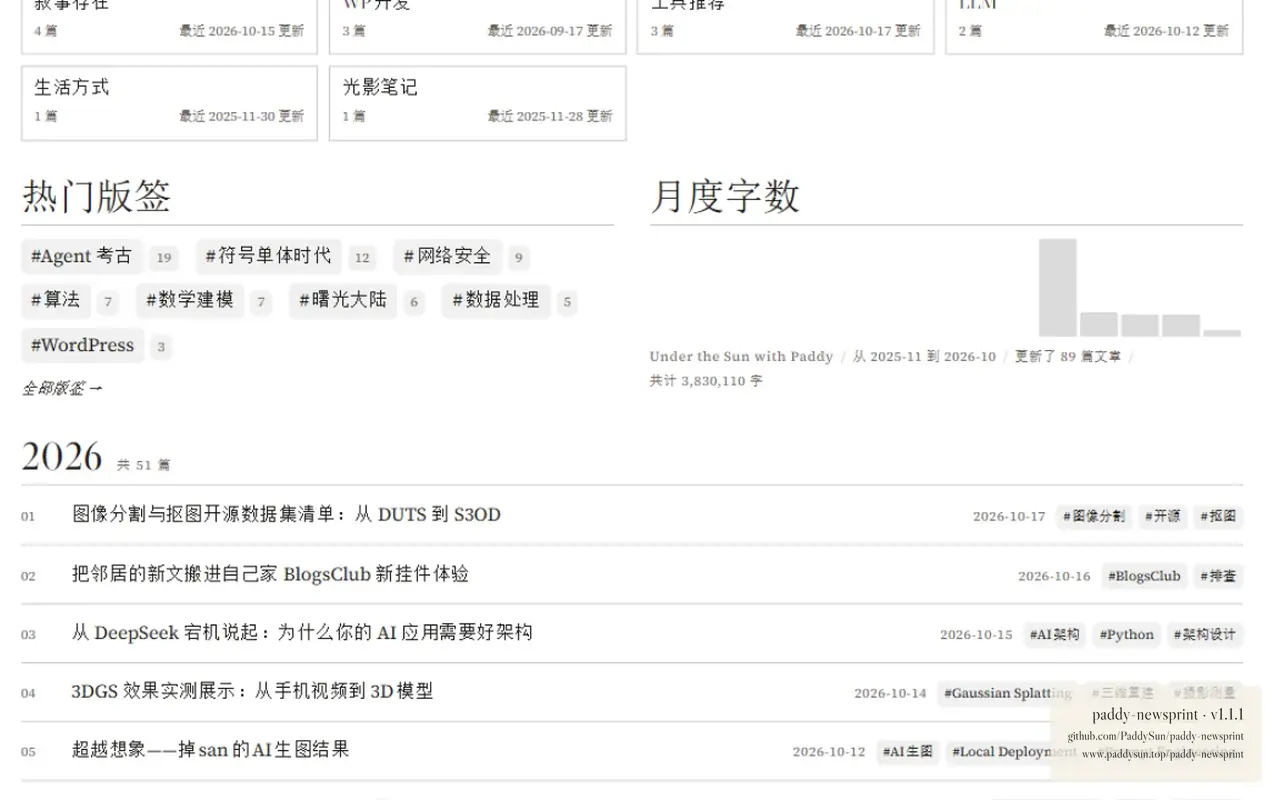Read the DeepSeek 宕机 architecture article
The width and height of the screenshot is (1280, 800).
coord(302,633)
